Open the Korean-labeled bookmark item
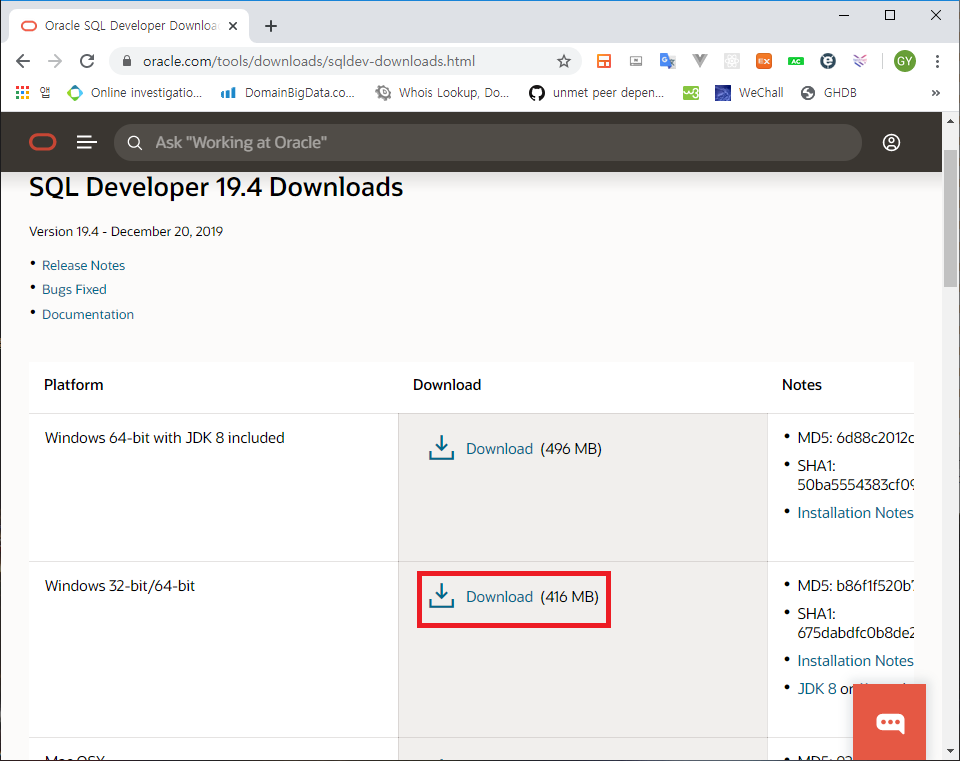Screen dimensions: 960x761 [45, 92]
